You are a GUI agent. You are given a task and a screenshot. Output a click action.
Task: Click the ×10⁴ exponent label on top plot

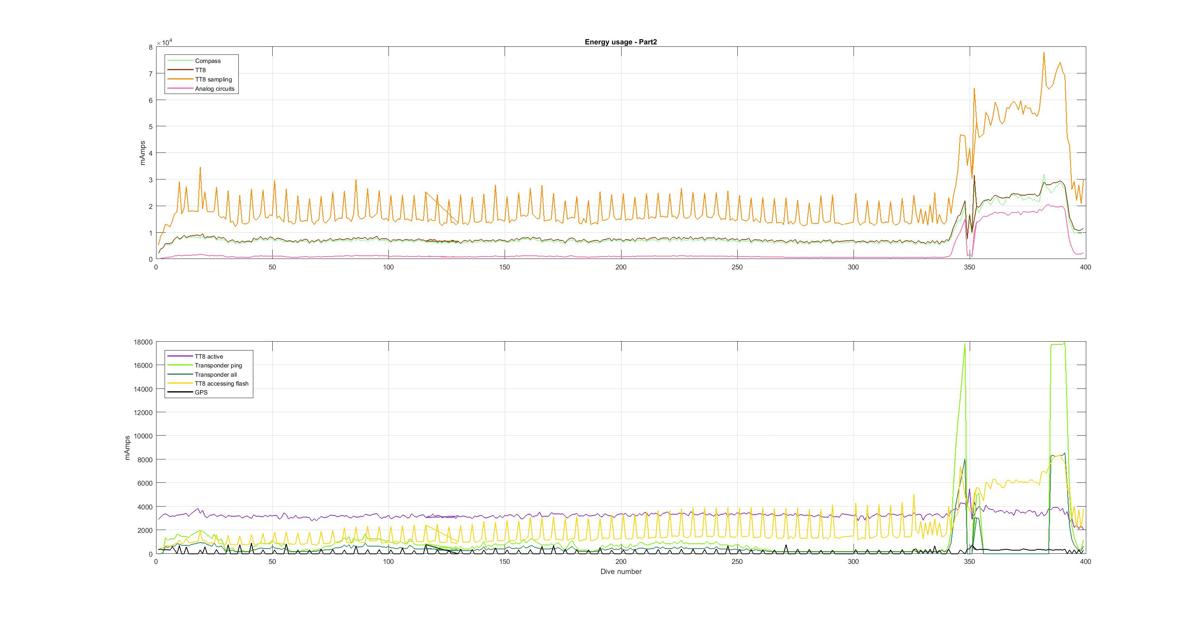166,41
